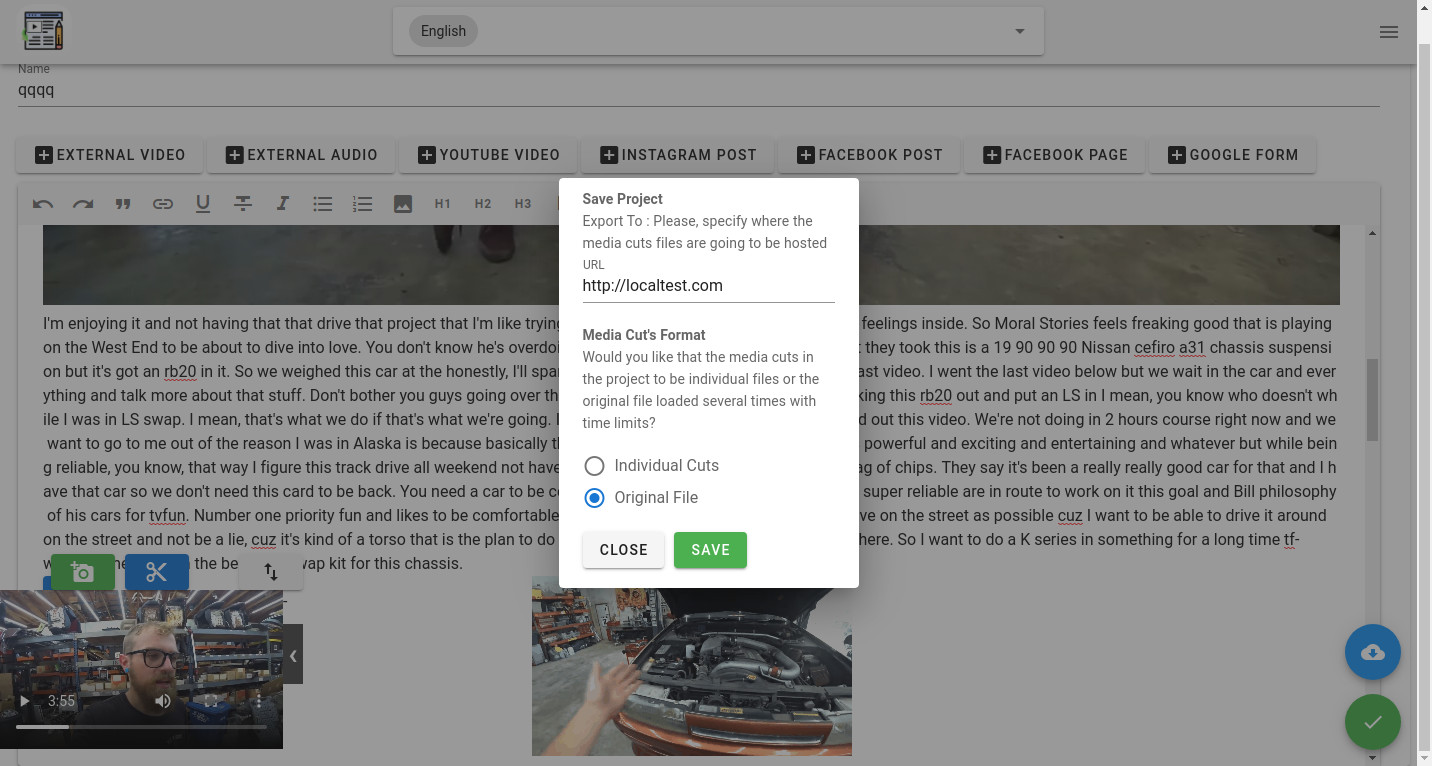
Task: Click the English language chip
Action: (x=443, y=31)
